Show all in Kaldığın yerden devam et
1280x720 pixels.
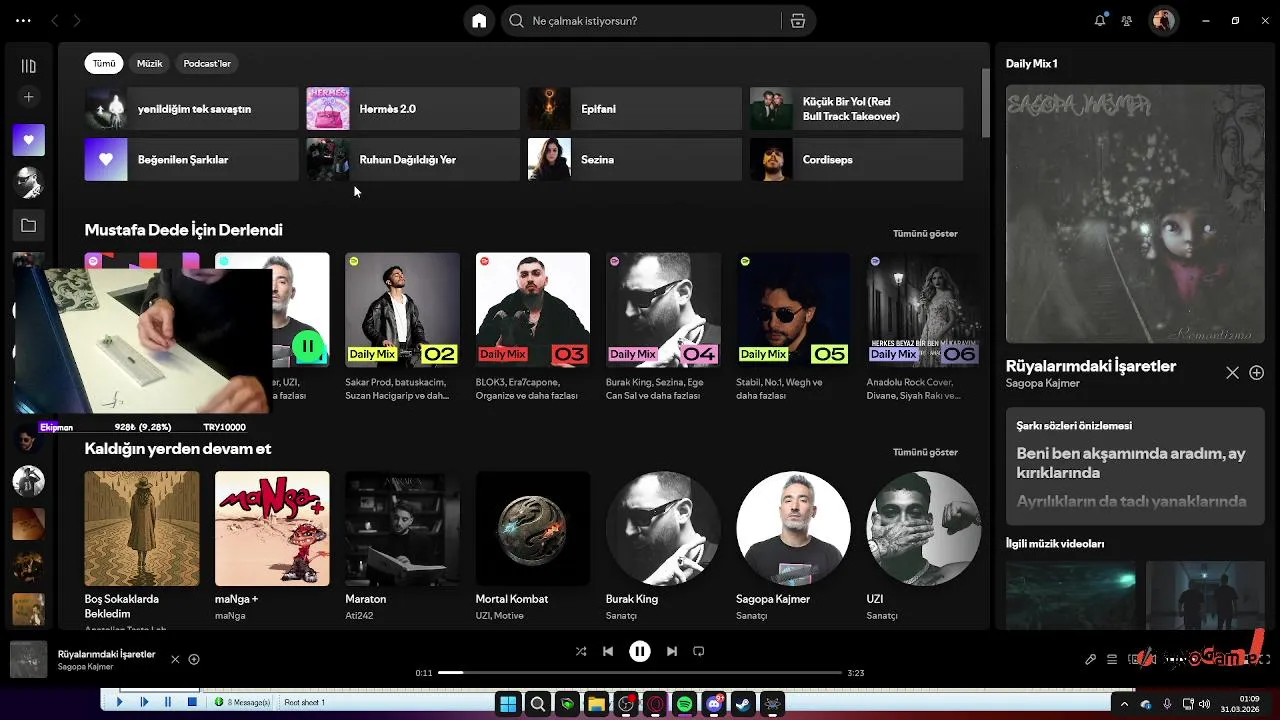(925, 452)
